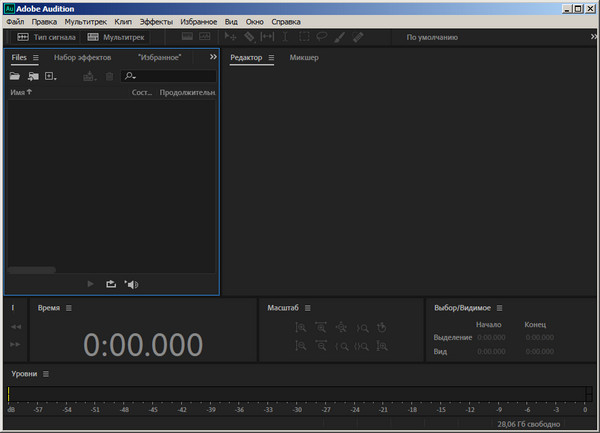The width and height of the screenshot is (600, 433).
Task: Click the Import File icon in Files panel
Action: pos(32,76)
